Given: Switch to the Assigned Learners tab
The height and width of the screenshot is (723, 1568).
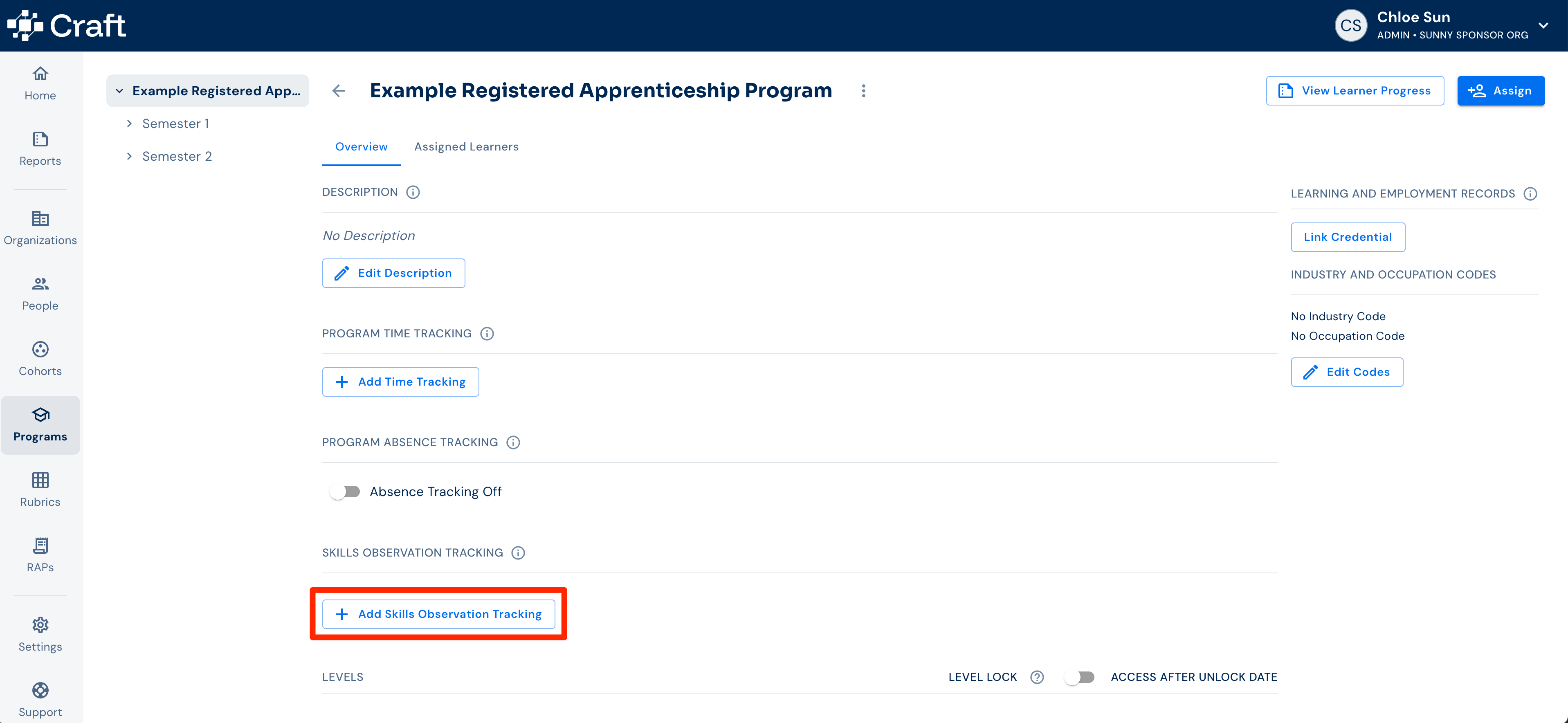Looking at the screenshot, I should [466, 147].
